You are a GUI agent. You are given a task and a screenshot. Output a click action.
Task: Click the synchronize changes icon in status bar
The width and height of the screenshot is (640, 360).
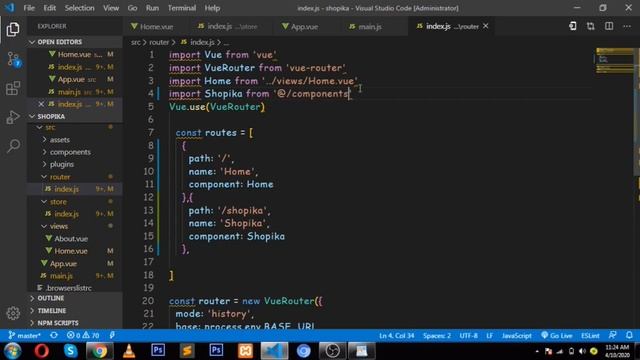(54, 336)
